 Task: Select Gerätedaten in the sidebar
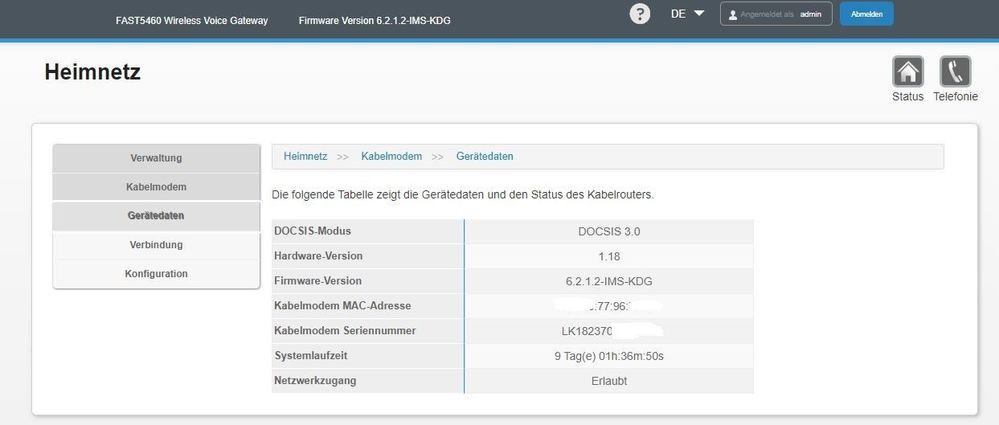point(156,216)
